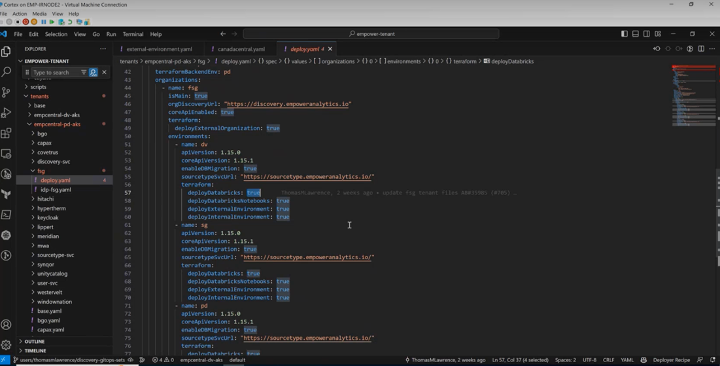Screen dimensions: 720x366
Task: Click Ln 57, Col 37 in status bar
Action: [x=520, y=360]
